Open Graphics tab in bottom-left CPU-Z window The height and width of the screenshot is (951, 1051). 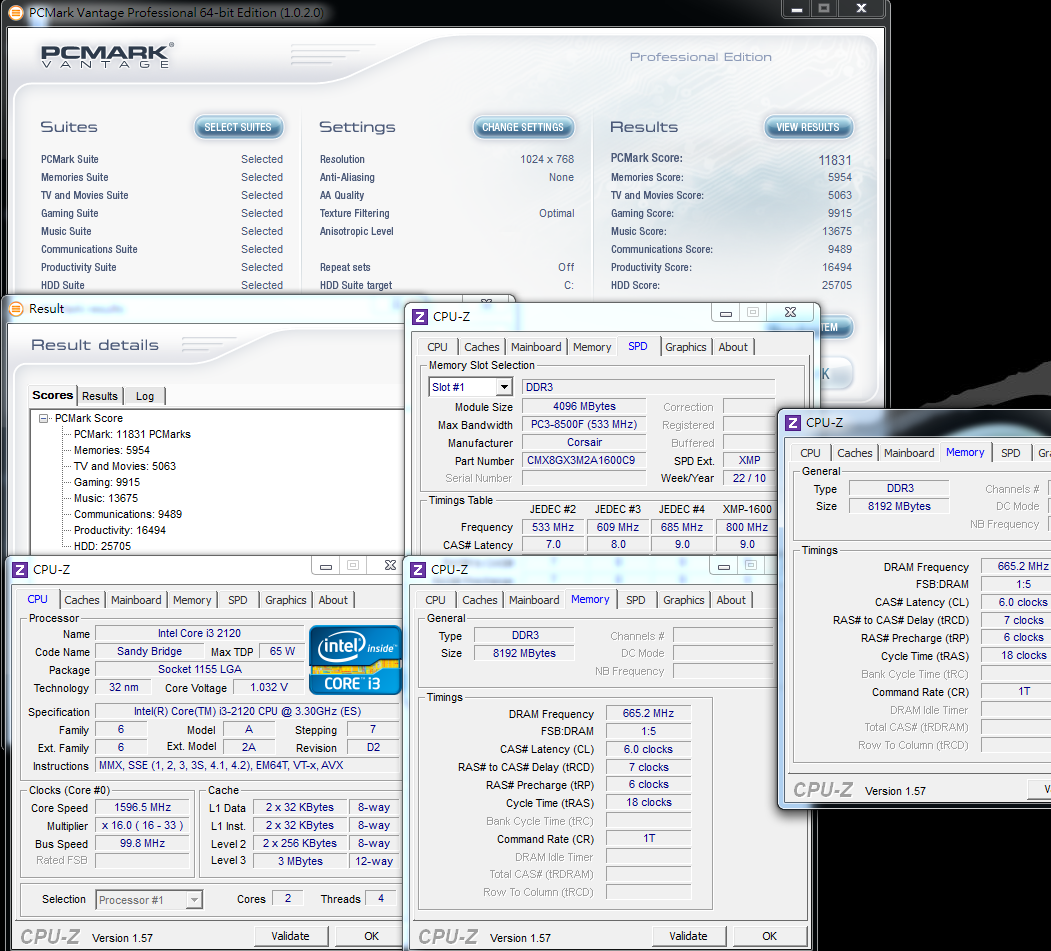tap(286, 600)
